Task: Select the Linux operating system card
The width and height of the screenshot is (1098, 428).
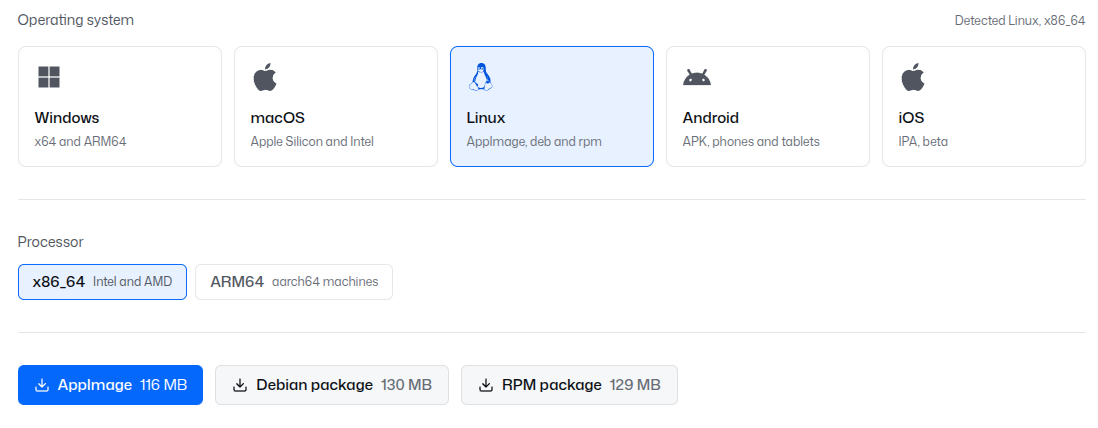Action: [552, 106]
